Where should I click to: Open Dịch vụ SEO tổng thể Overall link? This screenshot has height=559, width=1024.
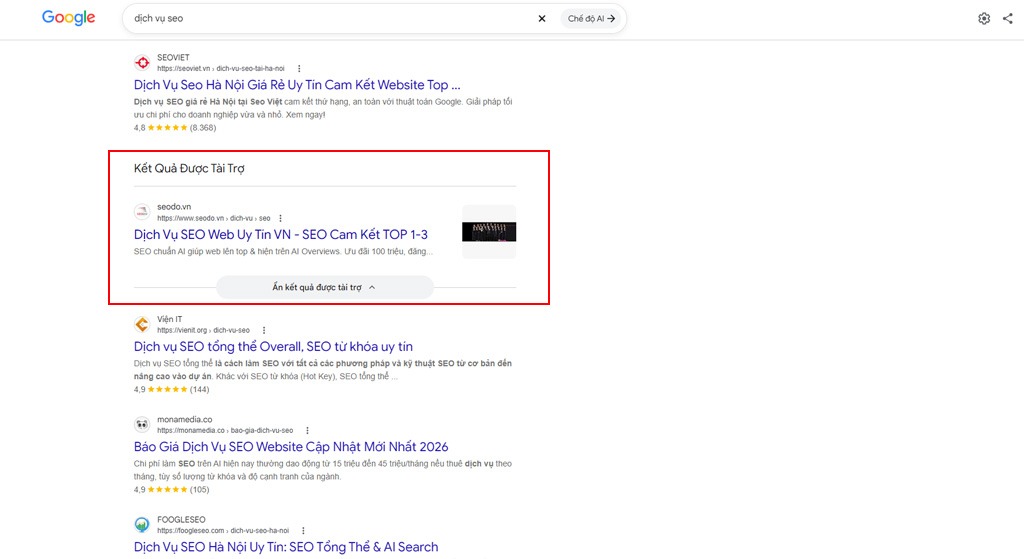(273, 347)
